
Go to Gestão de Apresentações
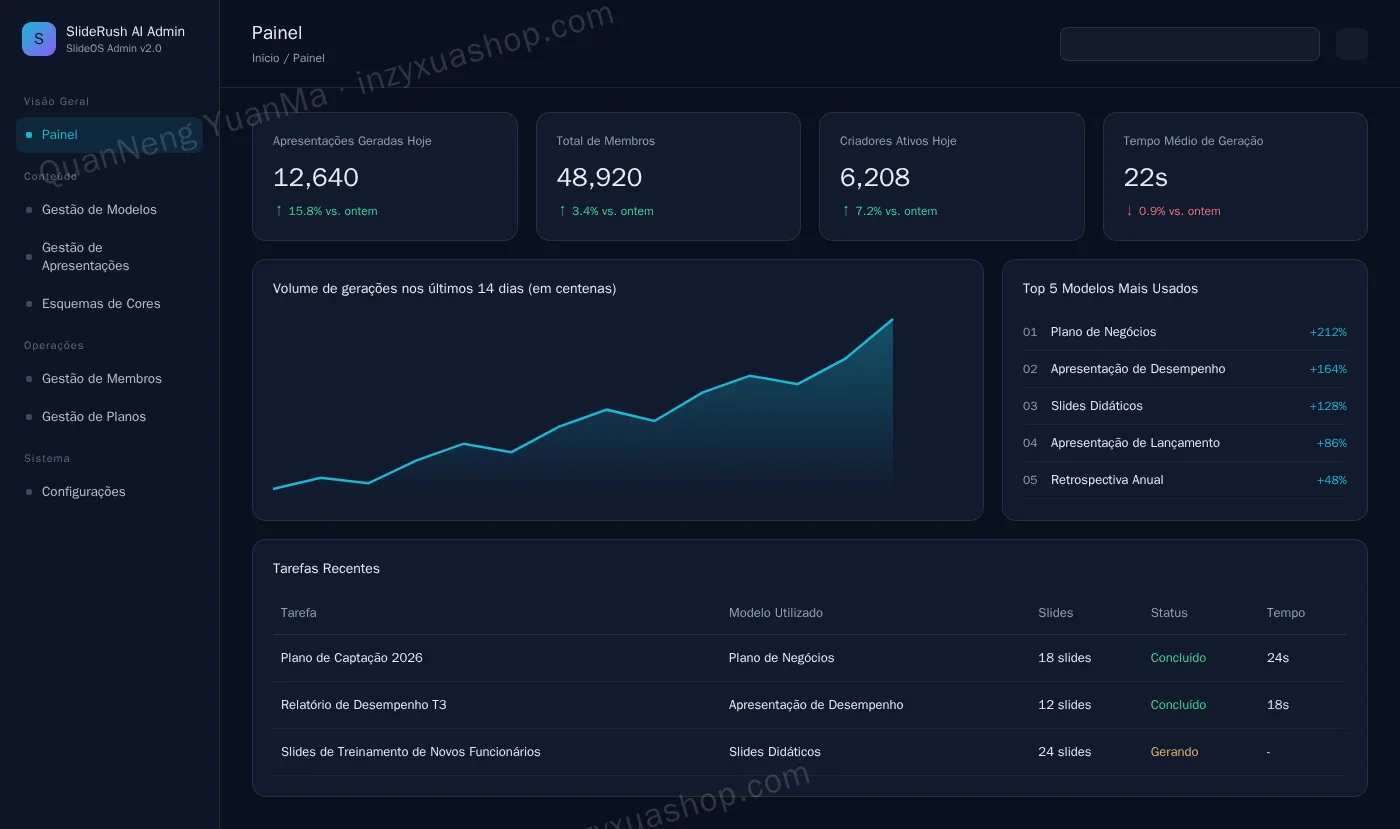109,257
